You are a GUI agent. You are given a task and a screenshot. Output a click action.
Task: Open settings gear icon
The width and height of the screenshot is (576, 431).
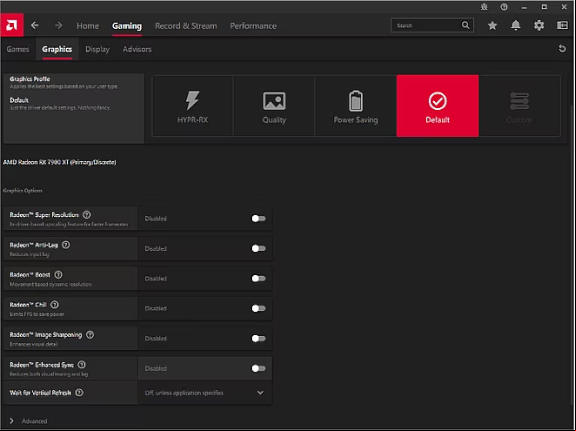[x=539, y=25]
